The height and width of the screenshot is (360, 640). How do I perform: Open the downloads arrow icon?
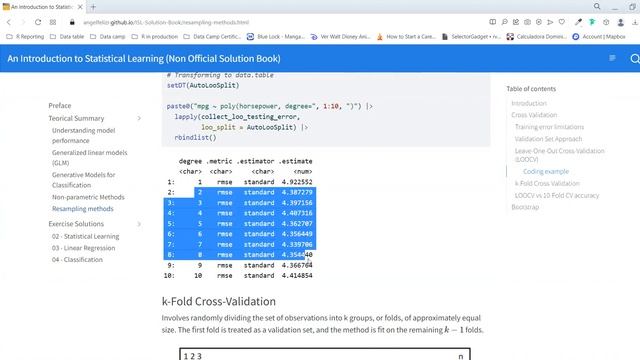click(x=635, y=22)
